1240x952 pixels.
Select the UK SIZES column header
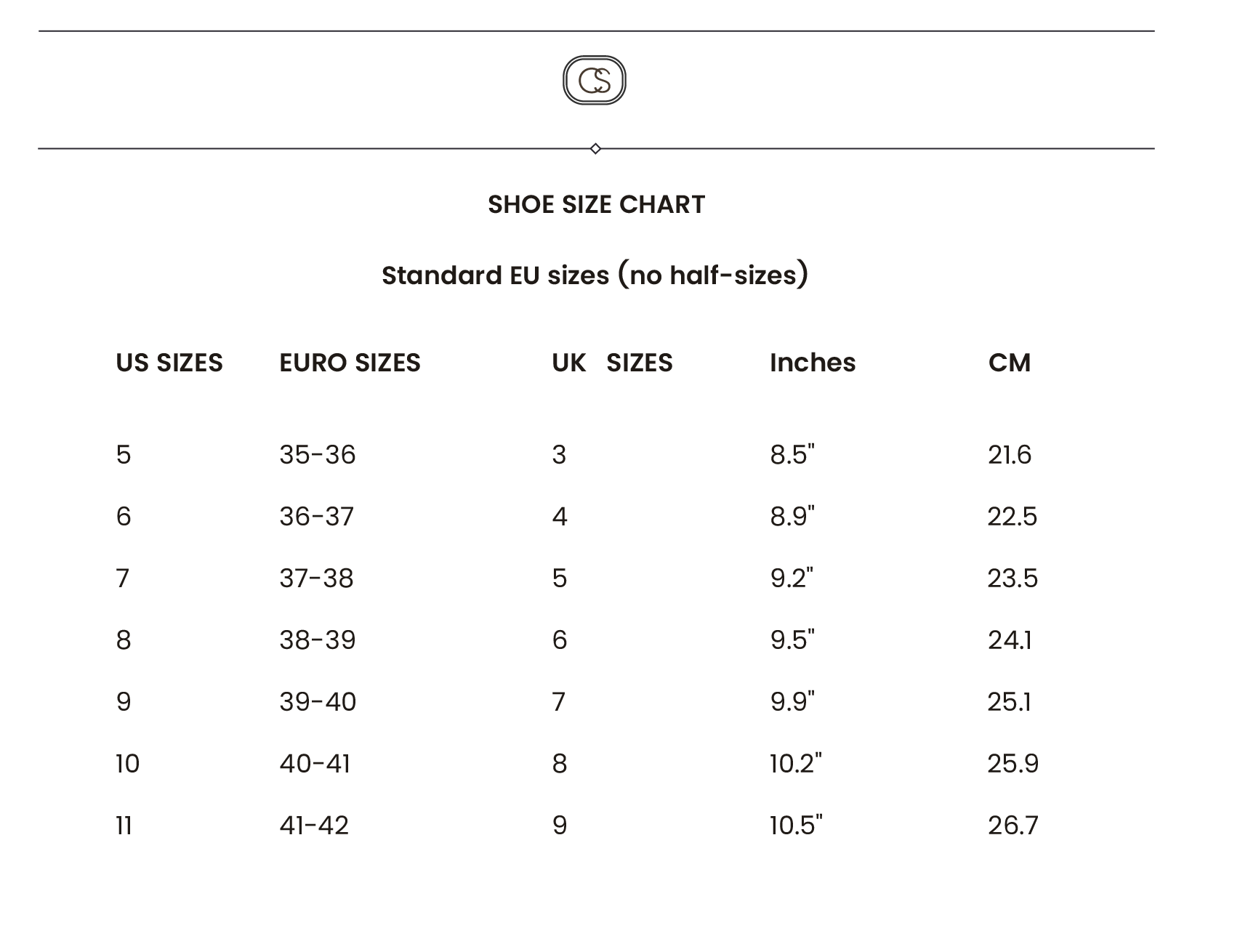click(x=612, y=363)
